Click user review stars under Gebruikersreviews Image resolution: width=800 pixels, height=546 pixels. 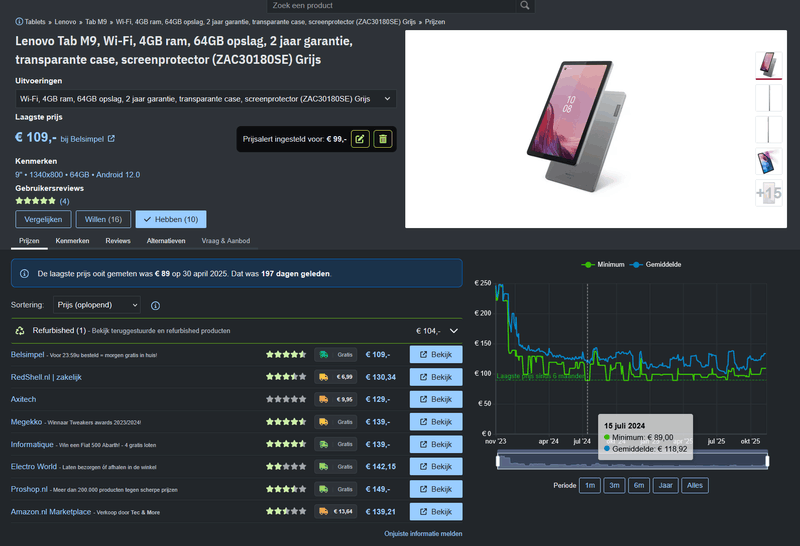point(35,201)
